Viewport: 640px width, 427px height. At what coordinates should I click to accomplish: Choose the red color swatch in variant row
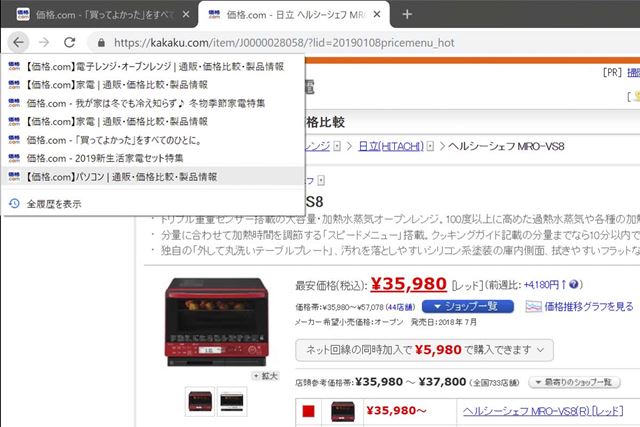[309, 411]
